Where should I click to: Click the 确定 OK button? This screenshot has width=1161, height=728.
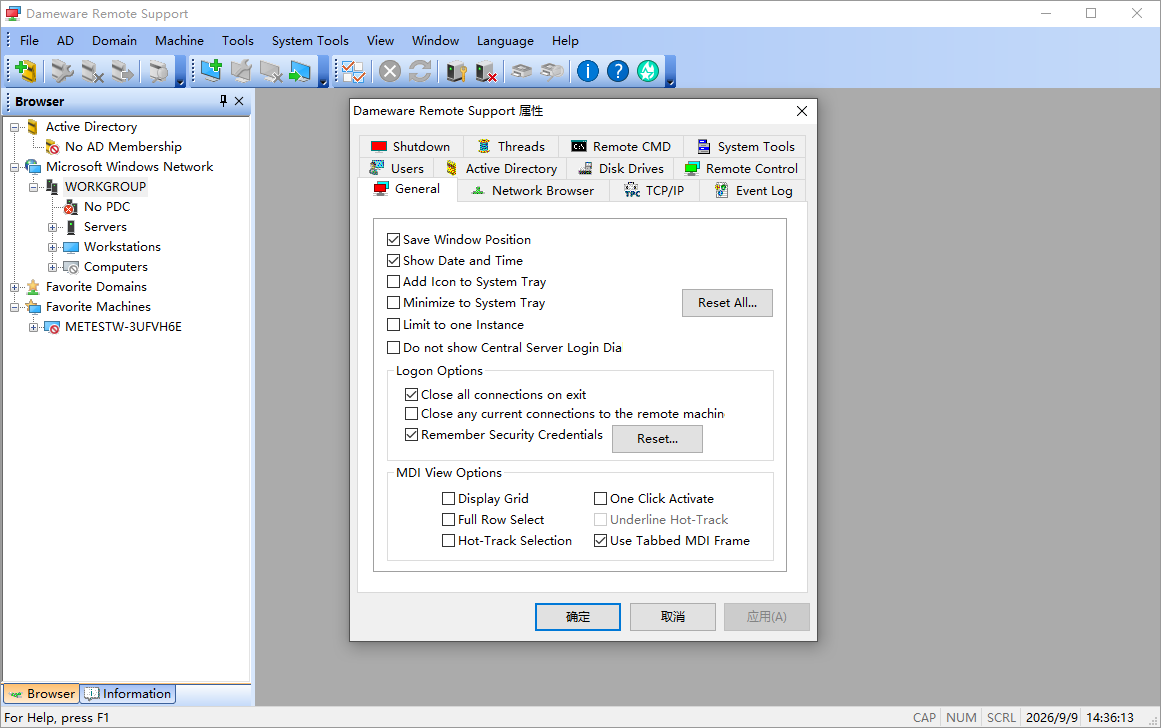[x=578, y=617]
